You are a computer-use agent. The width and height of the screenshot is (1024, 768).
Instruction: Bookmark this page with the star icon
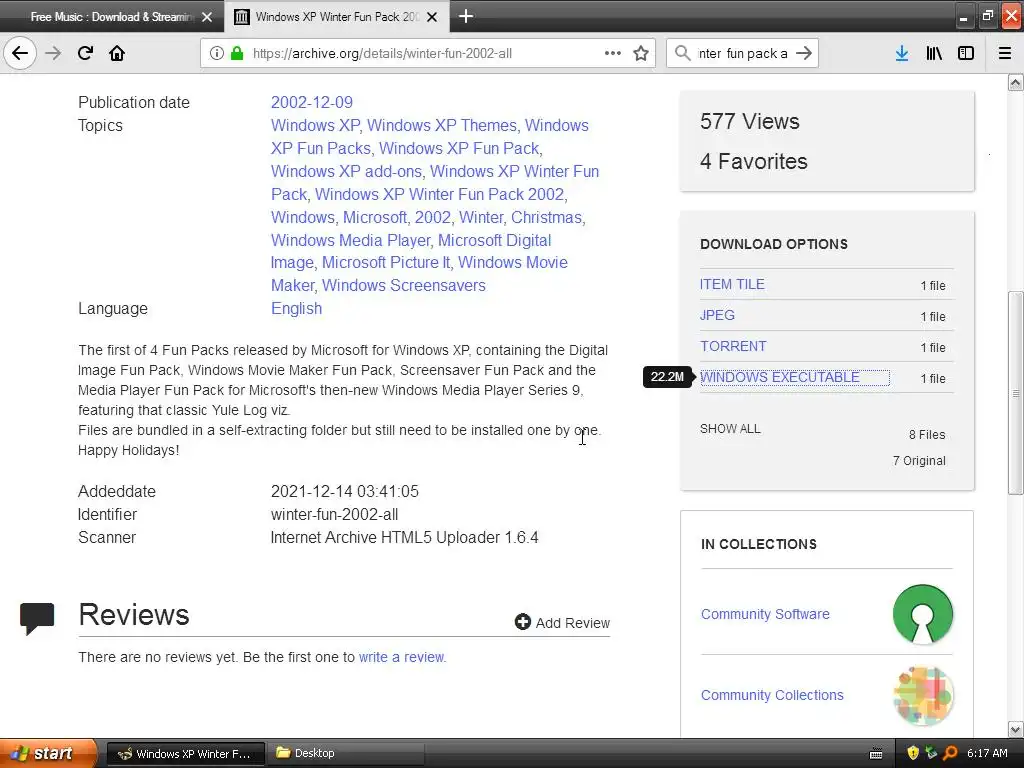coord(641,53)
